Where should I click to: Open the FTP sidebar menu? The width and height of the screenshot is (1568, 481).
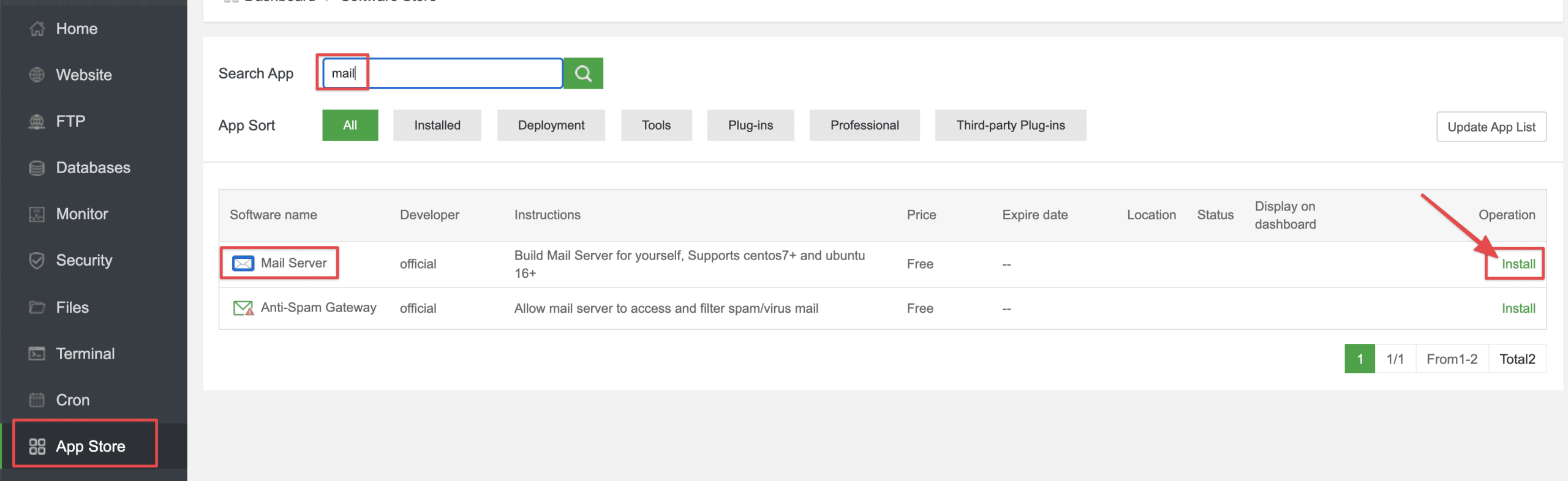(x=70, y=121)
